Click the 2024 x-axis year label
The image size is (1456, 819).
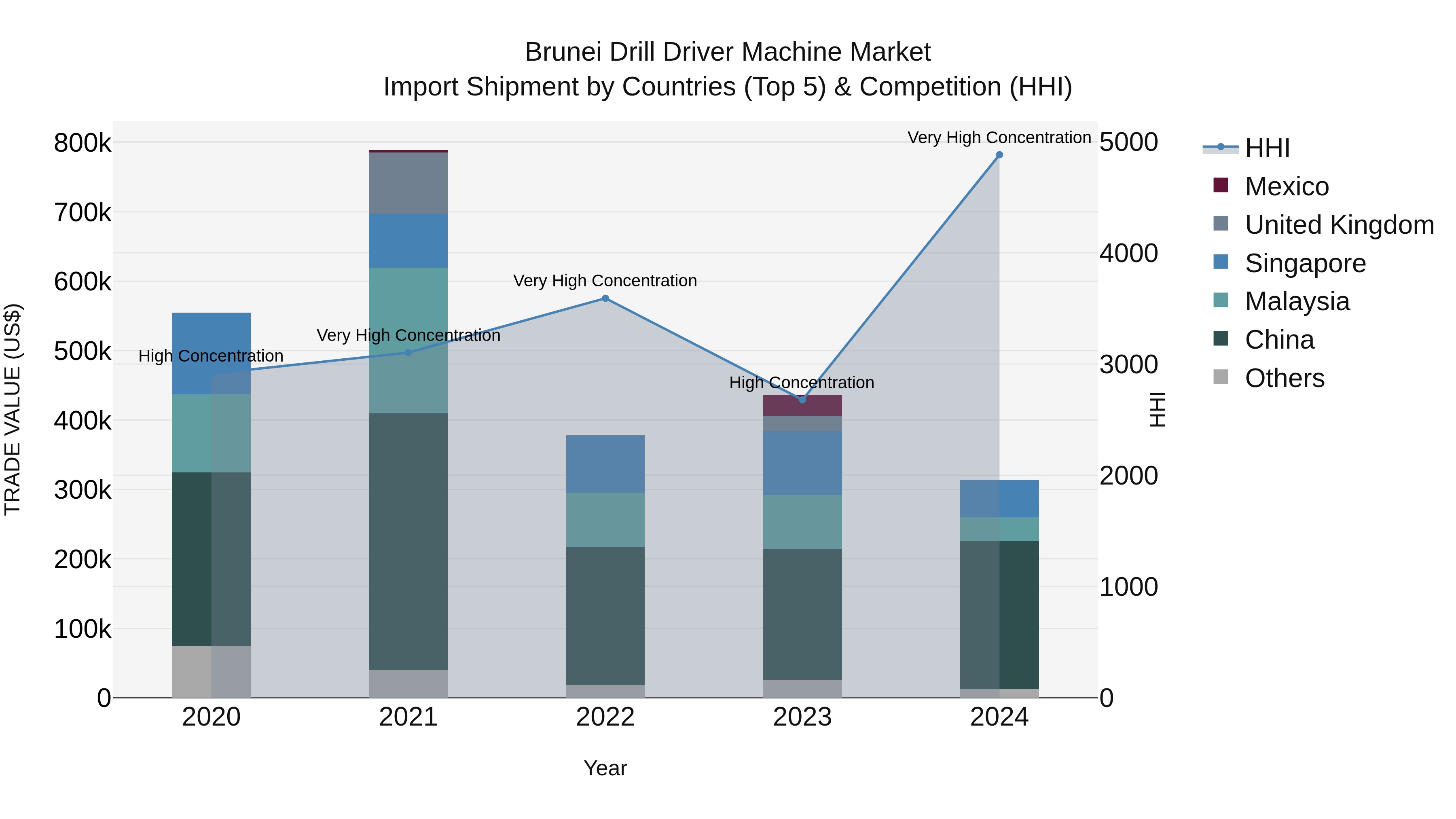tap(999, 717)
